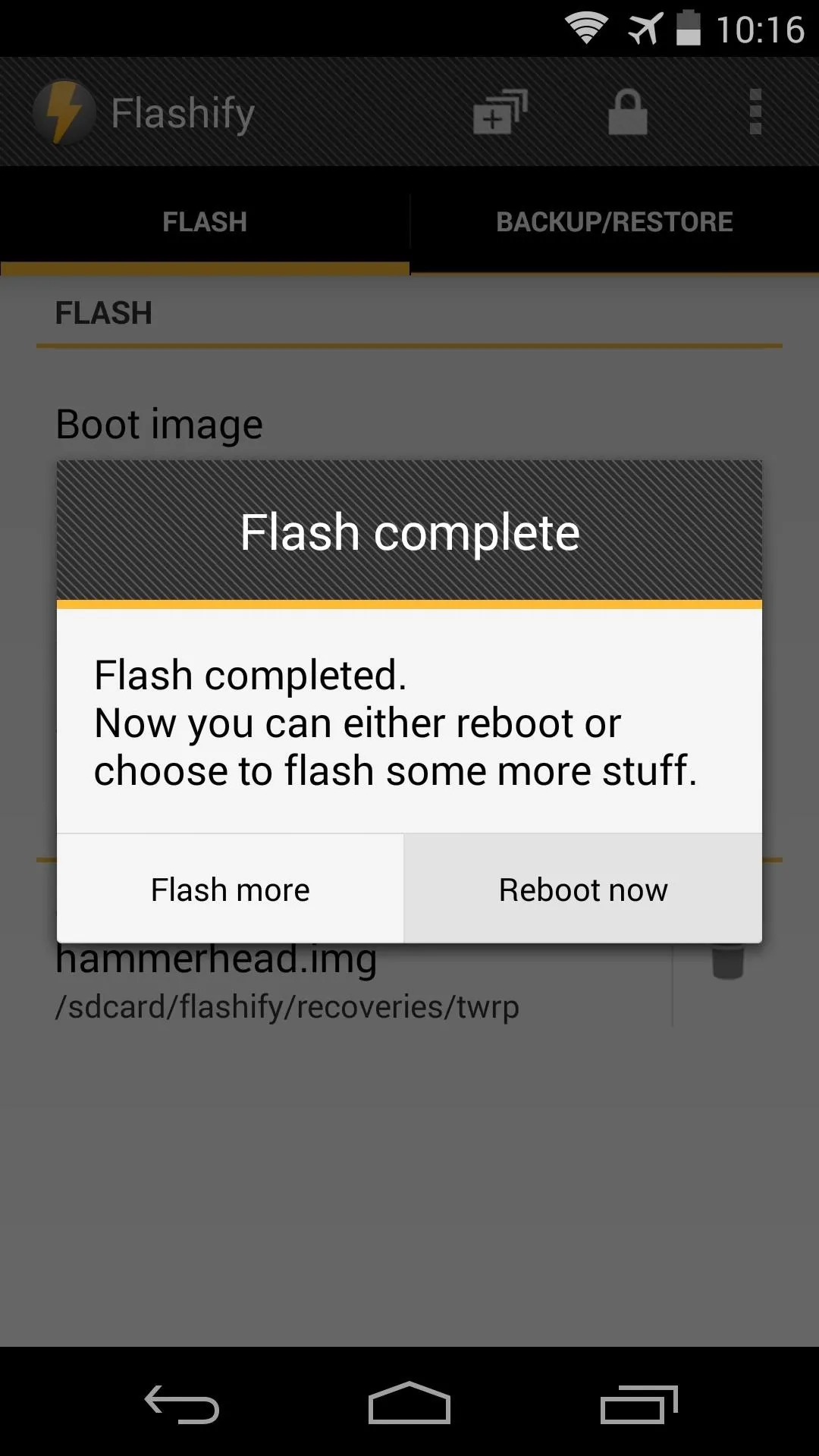The width and height of the screenshot is (819, 1456).
Task: Tap the battery status icon
Action: pos(689,28)
